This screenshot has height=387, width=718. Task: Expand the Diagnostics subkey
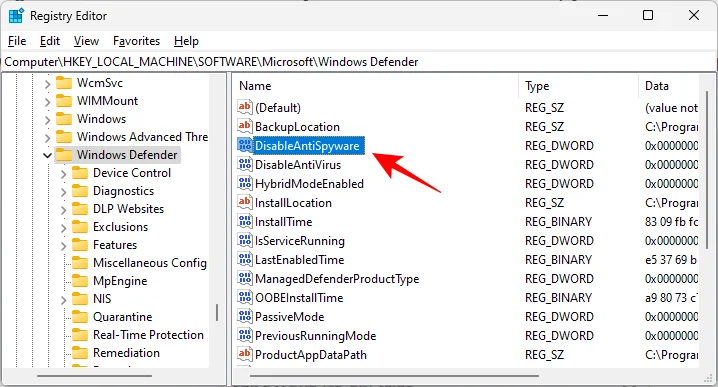click(x=63, y=192)
